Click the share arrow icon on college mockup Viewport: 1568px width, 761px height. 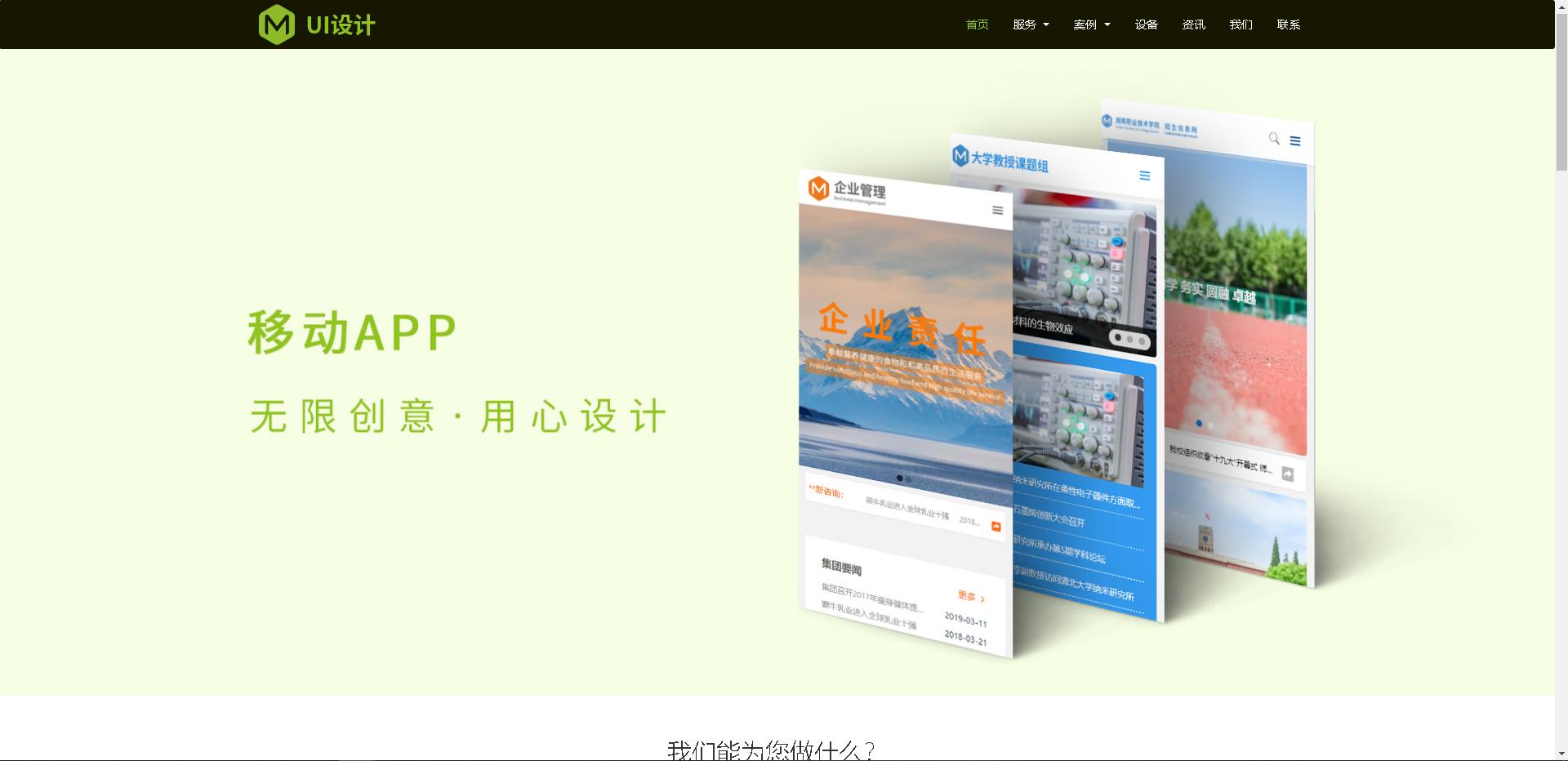[1288, 474]
